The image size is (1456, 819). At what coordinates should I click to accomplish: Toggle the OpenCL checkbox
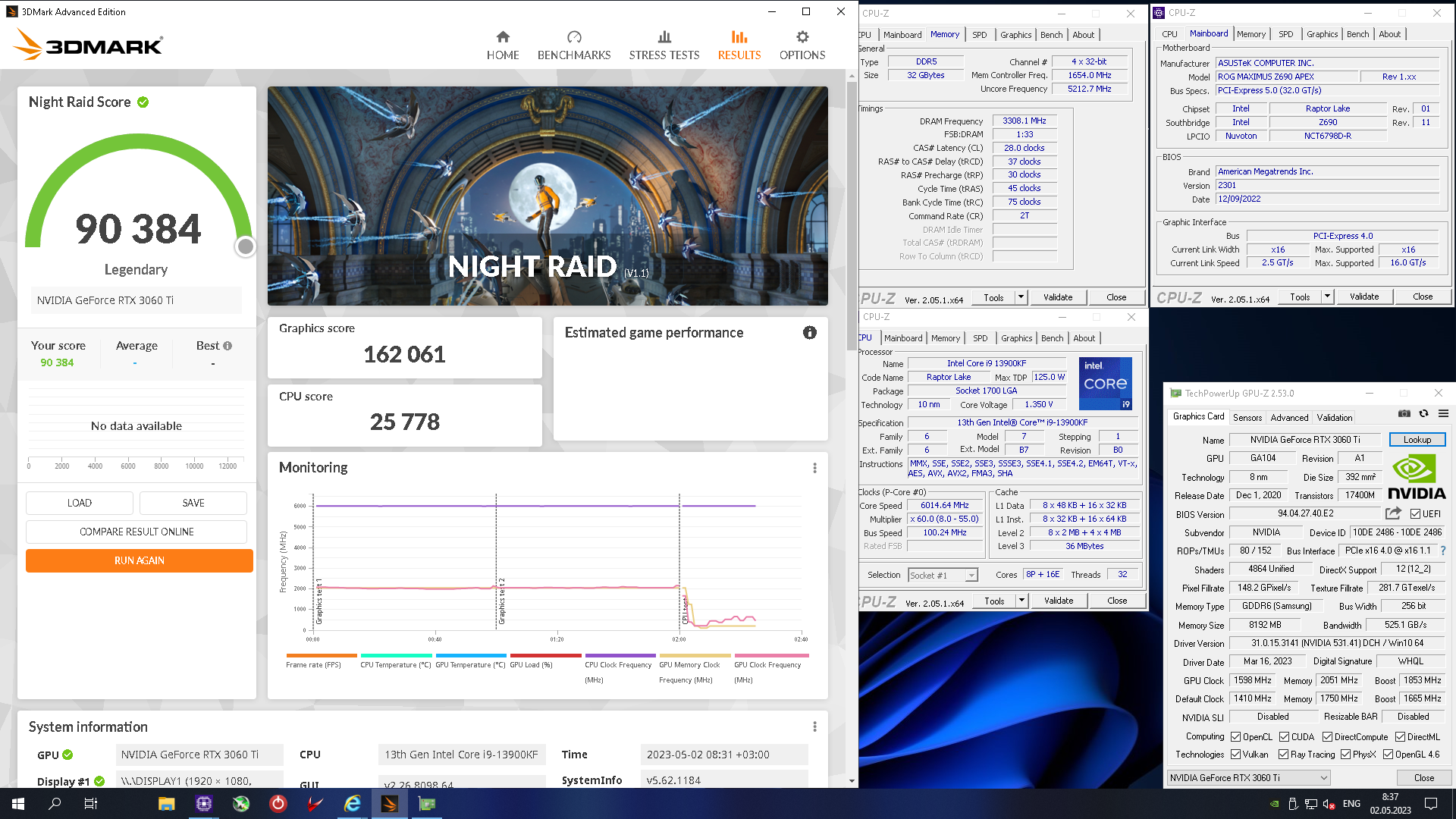point(1236,737)
